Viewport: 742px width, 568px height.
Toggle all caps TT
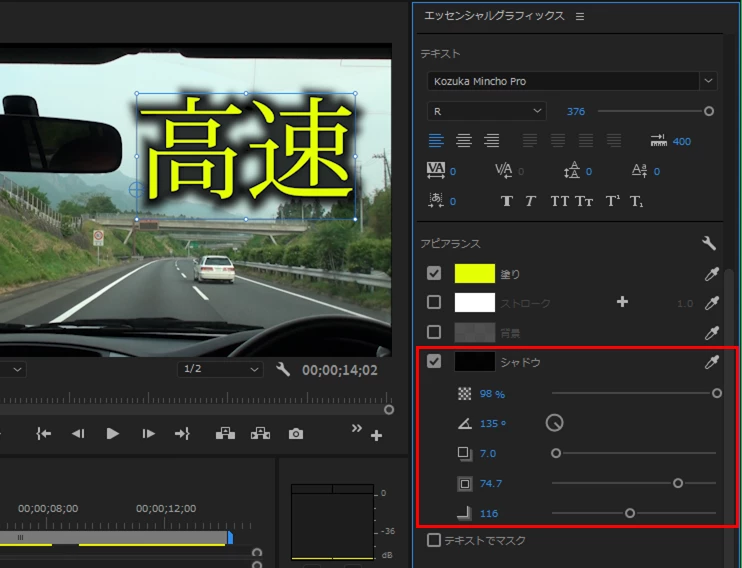(560, 201)
